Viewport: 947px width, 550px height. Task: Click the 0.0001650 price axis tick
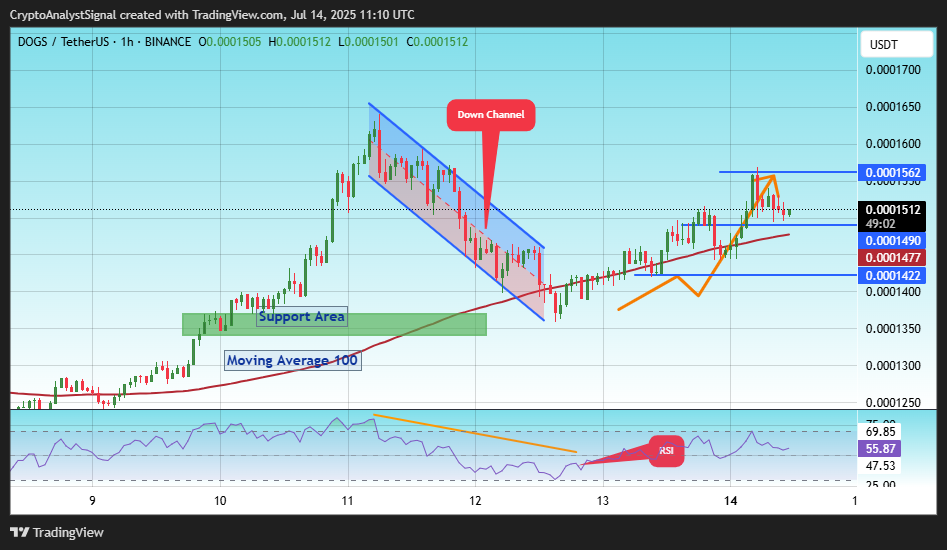(x=893, y=107)
